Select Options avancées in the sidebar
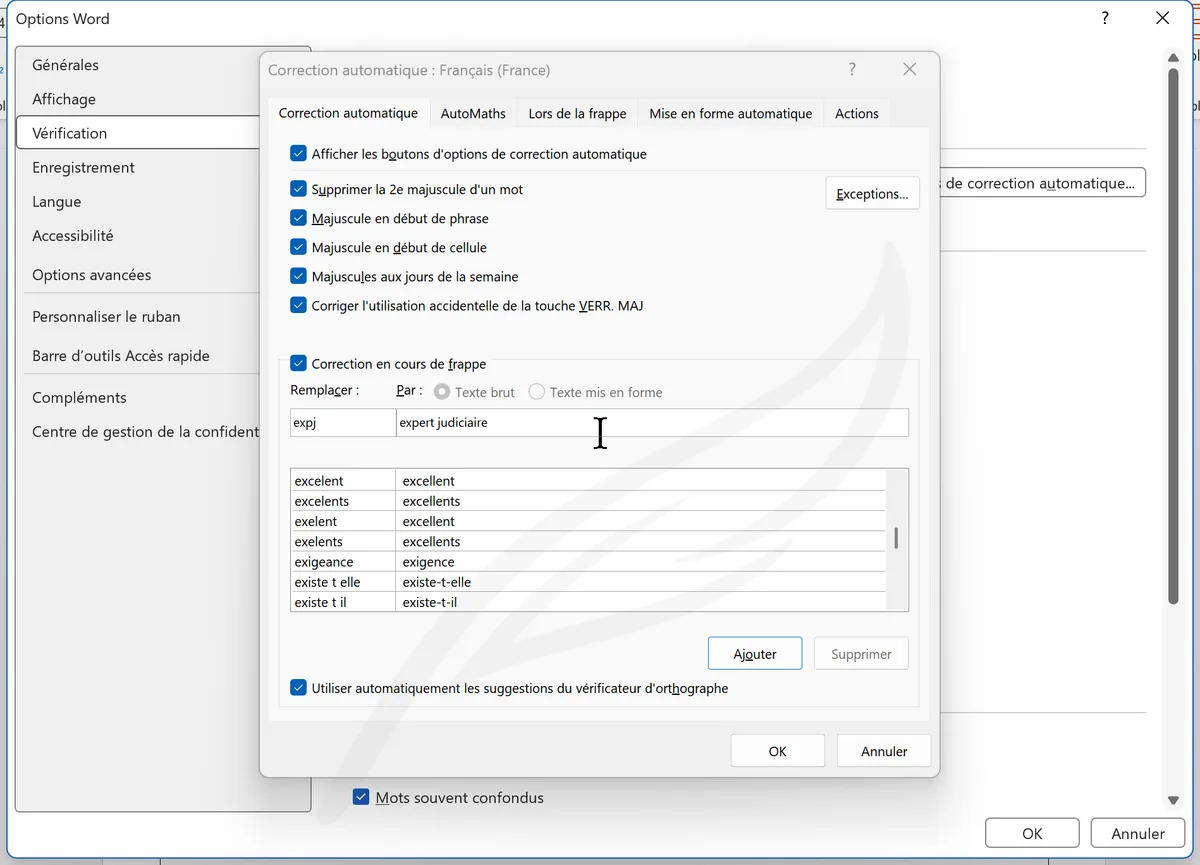The width and height of the screenshot is (1200, 865). 92,275
